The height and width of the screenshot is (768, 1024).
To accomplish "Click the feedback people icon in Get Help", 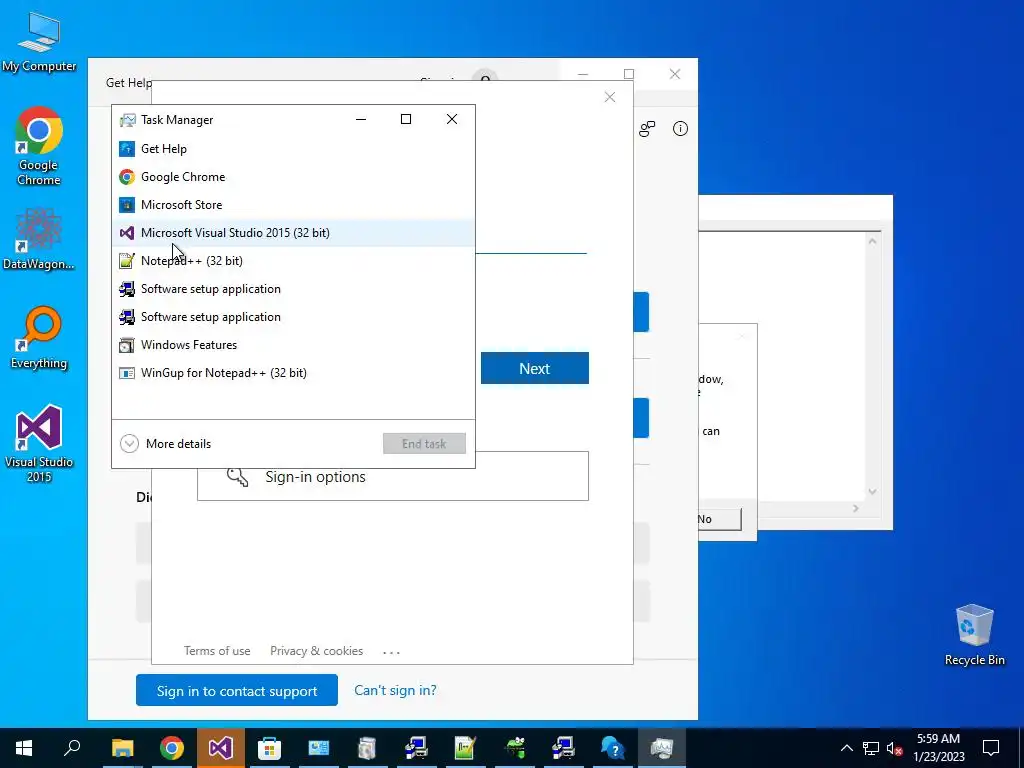I will (x=647, y=129).
